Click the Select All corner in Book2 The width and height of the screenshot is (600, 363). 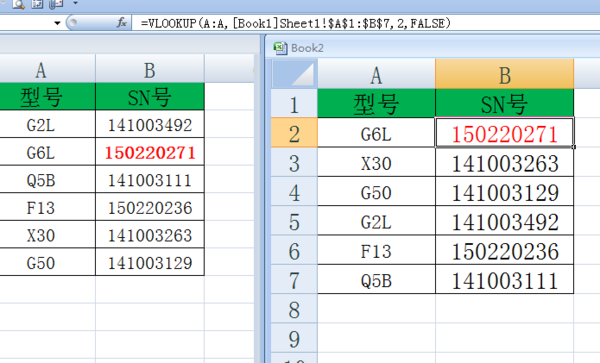point(294,74)
